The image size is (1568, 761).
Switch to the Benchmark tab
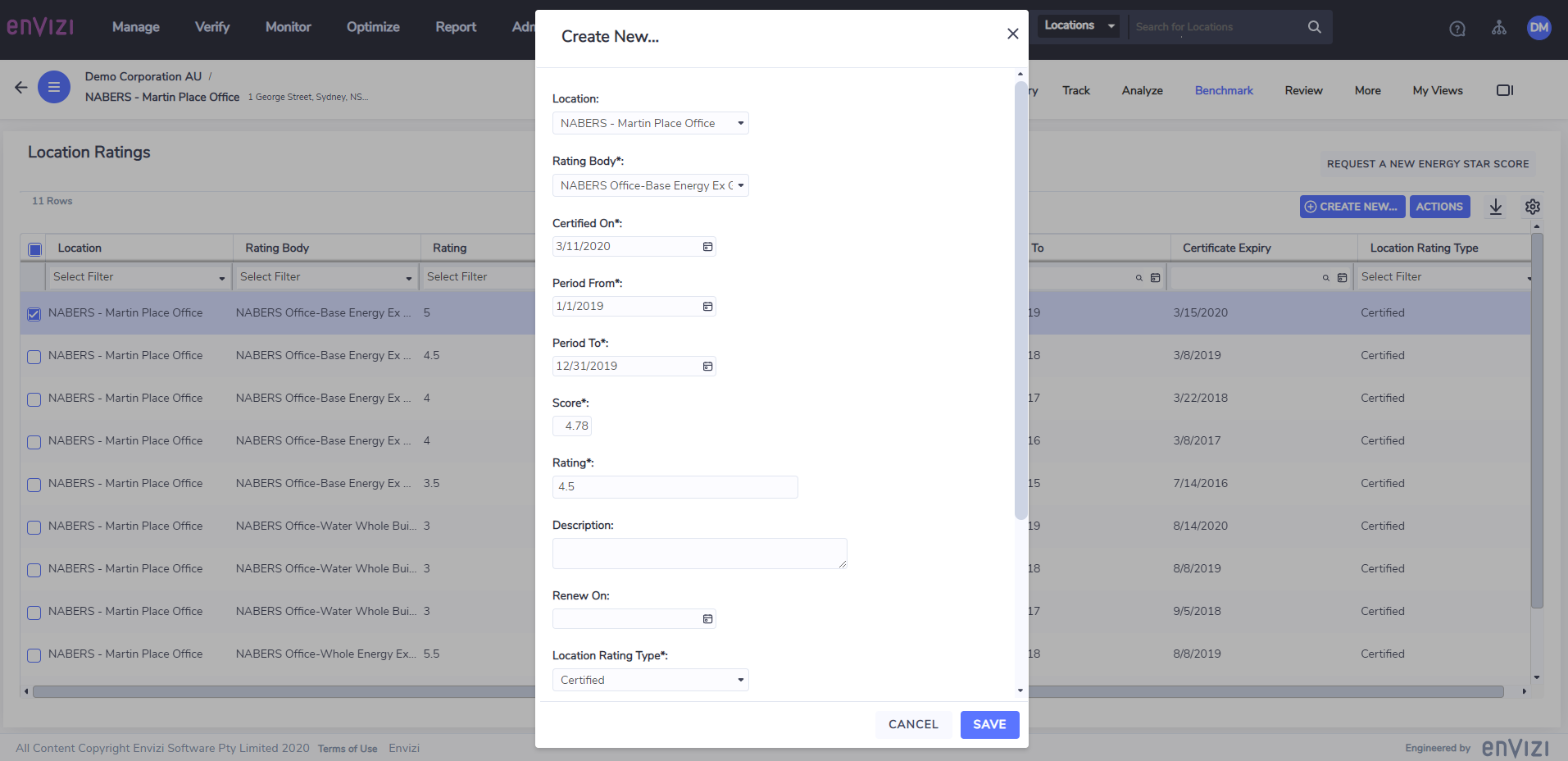tap(1224, 90)
